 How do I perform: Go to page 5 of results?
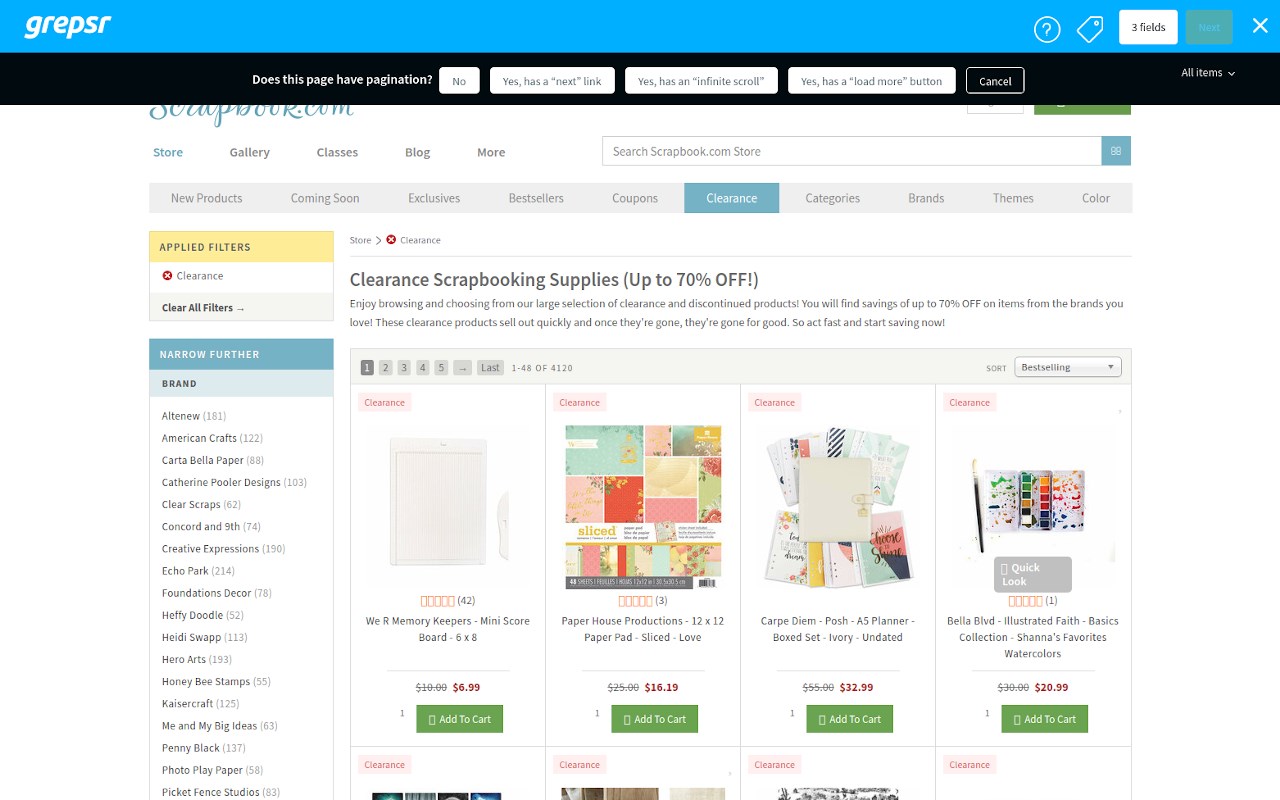click(x=441, y=368)
